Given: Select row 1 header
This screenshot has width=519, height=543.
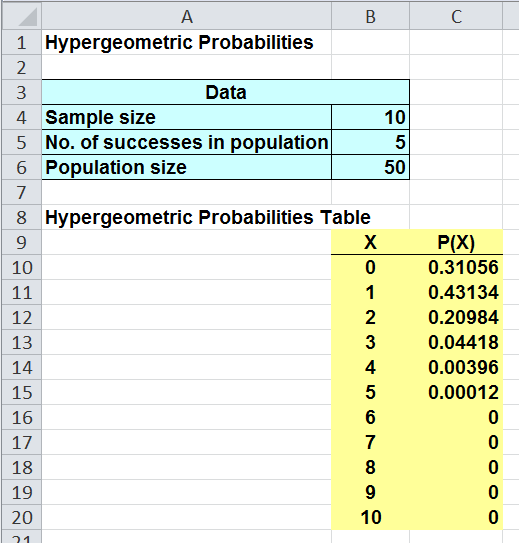Looking at the screenshot, I should pos(21,42).
